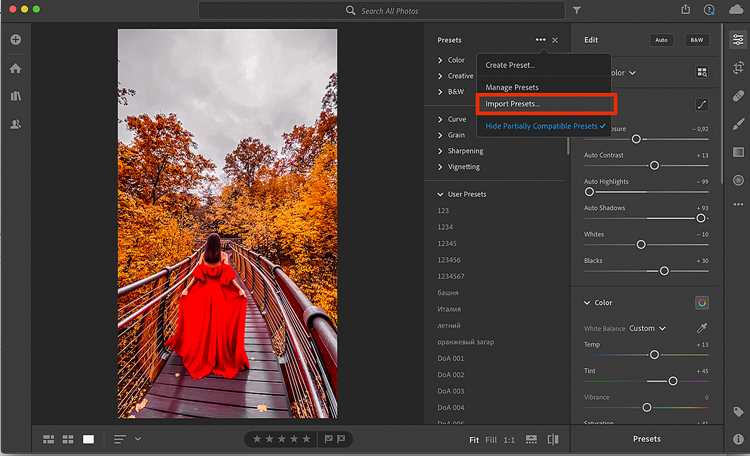
Task: Click the Tint slider handle
Action: tap(673, 381)
